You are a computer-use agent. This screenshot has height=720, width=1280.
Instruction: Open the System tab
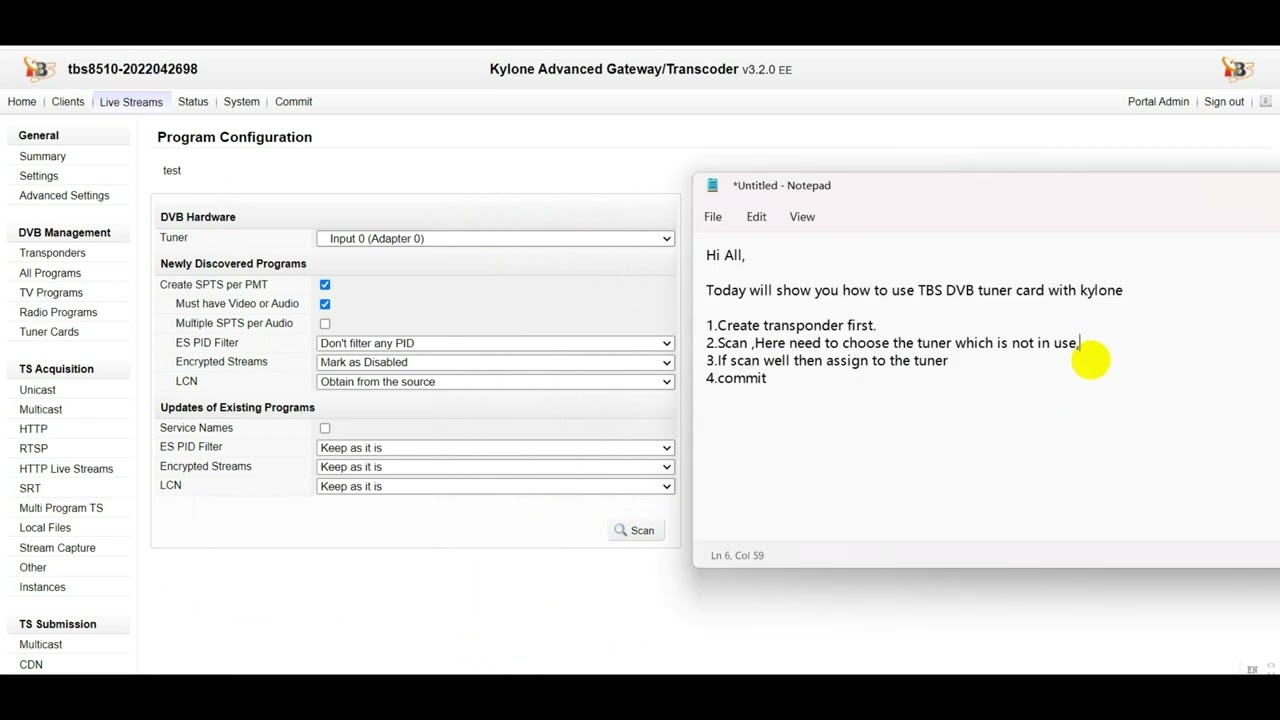241,102
